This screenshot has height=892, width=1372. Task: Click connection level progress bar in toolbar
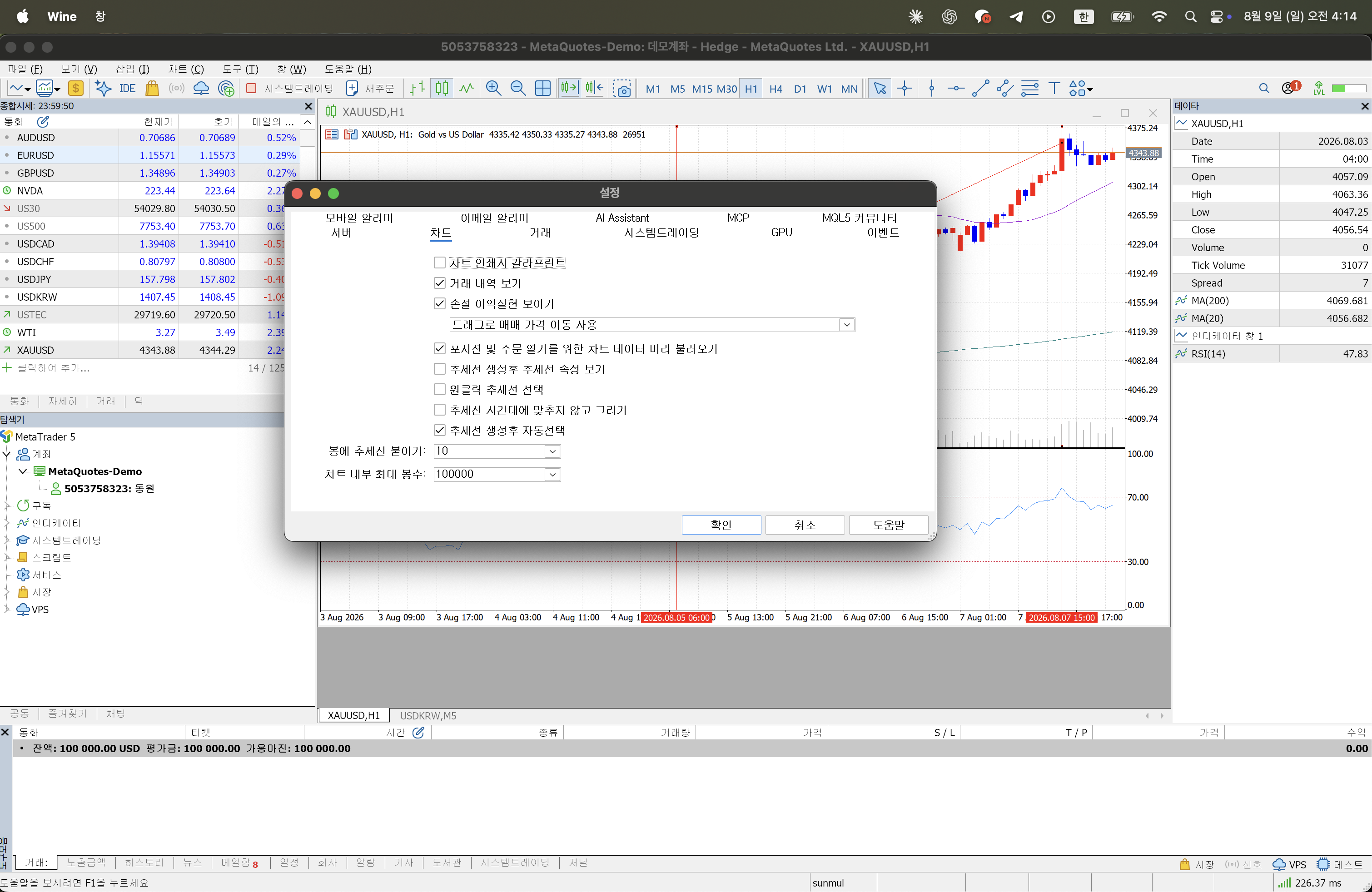pos(1349,88)
